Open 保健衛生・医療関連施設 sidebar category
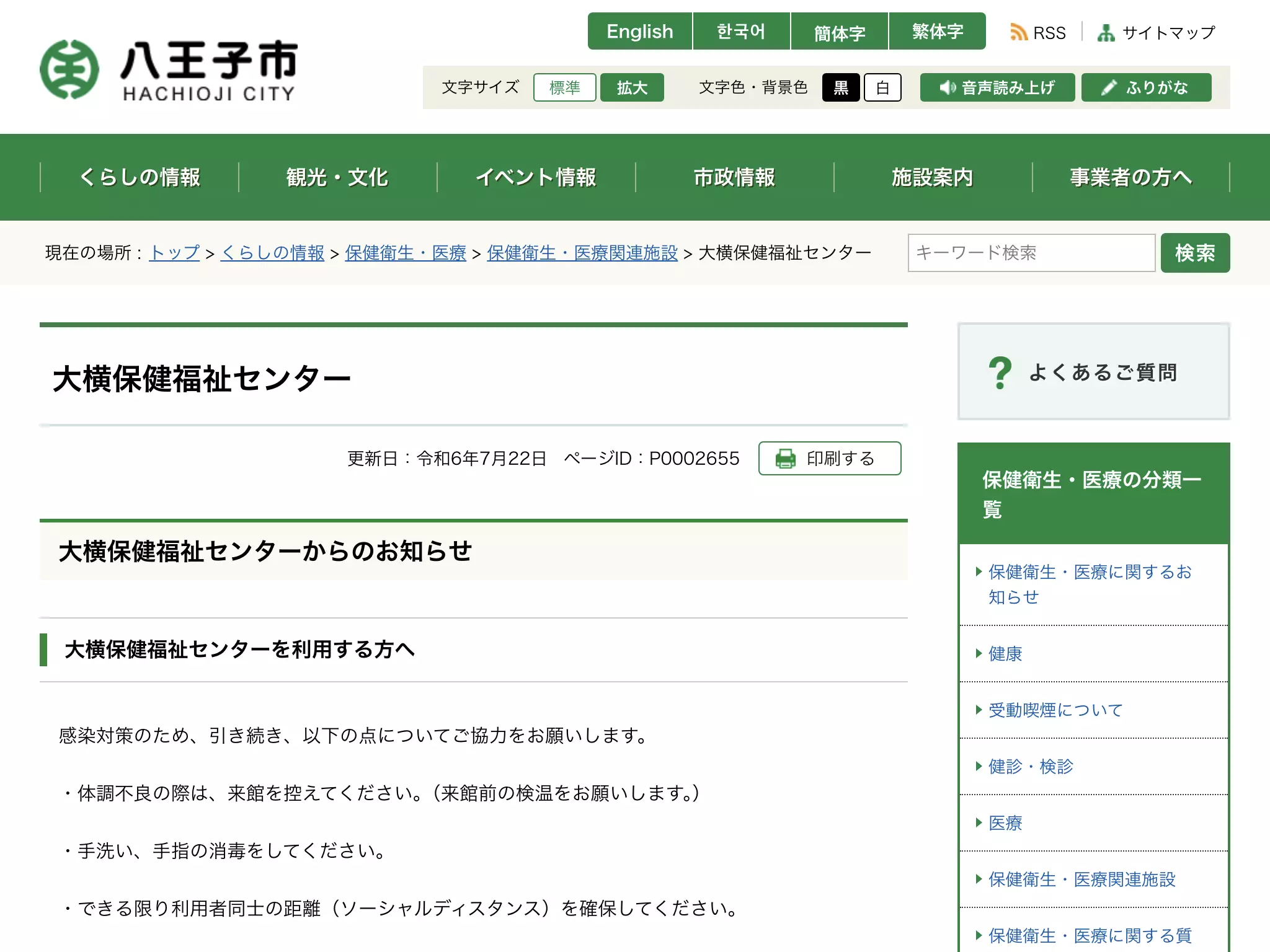 tap(1081, 879)
